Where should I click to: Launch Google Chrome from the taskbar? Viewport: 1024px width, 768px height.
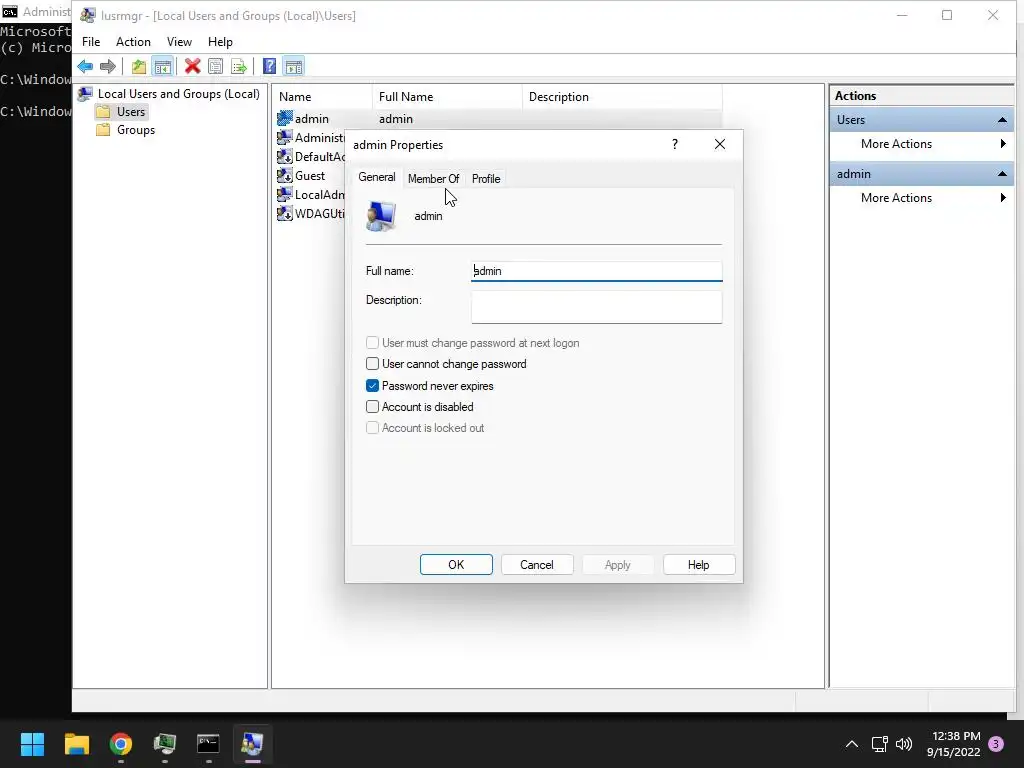tap(121, 743)
